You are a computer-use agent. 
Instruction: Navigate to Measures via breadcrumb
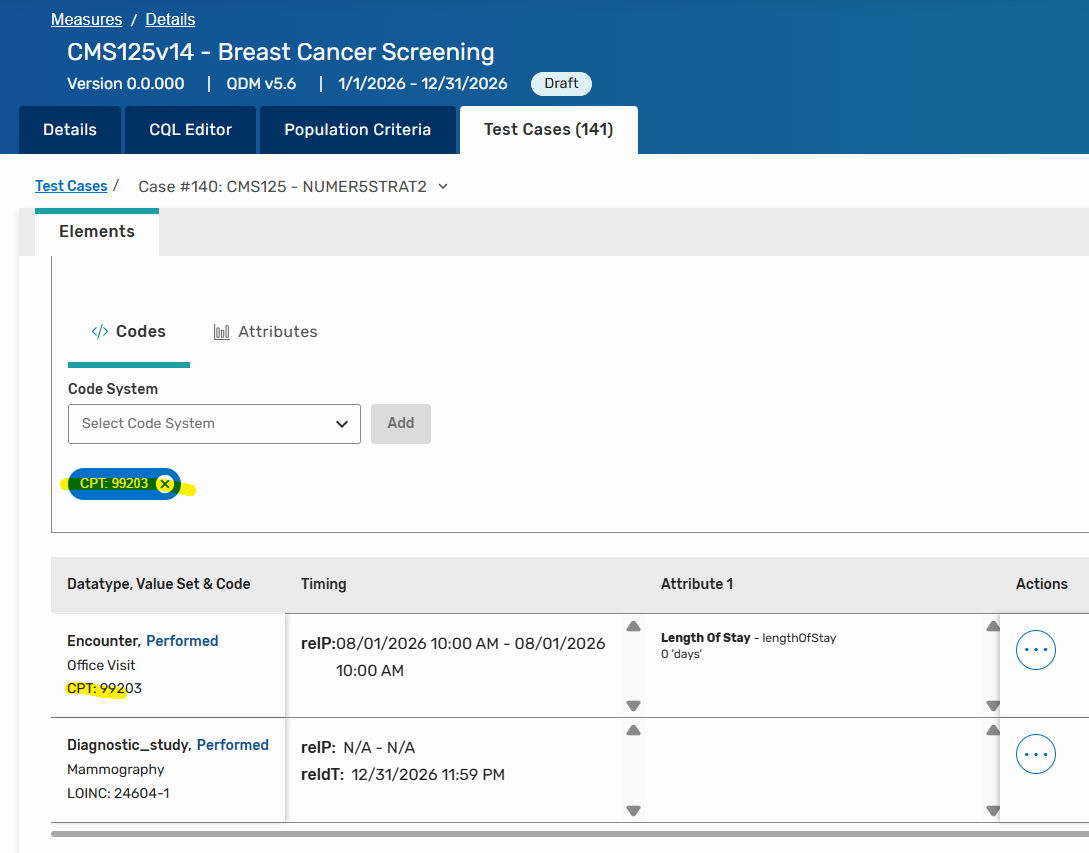click(x=86, y=20)
